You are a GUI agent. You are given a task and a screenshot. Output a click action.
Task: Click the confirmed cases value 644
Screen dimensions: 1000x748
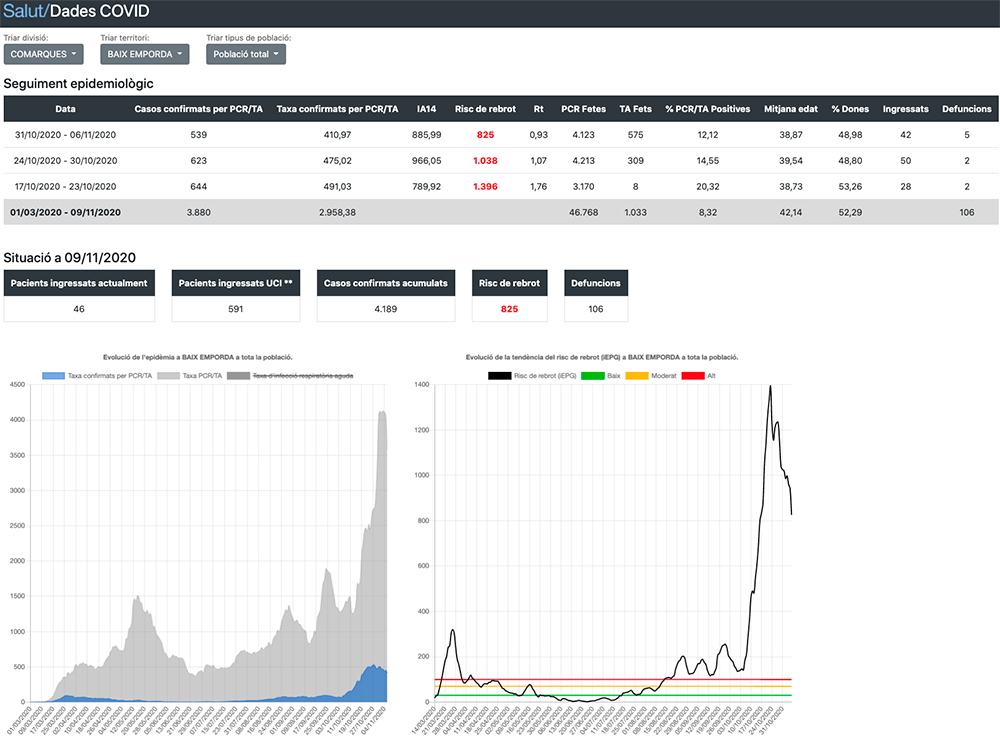coord(198,186)
